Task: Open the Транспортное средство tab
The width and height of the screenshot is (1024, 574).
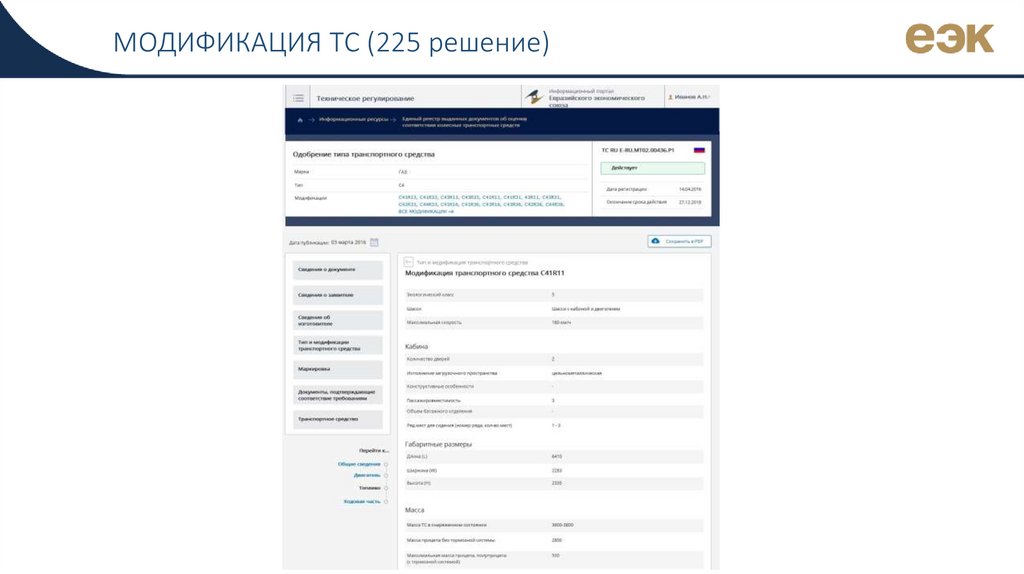Action: pos(338,419)
